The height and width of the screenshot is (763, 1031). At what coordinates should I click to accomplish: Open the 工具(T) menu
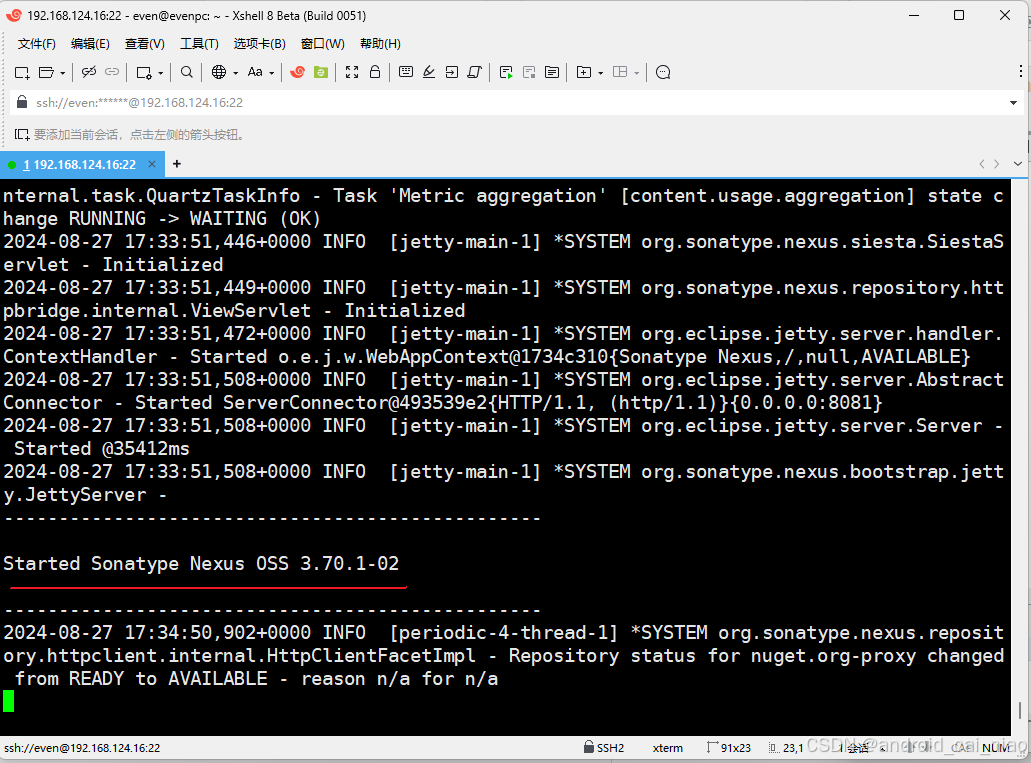click(199, 44)
